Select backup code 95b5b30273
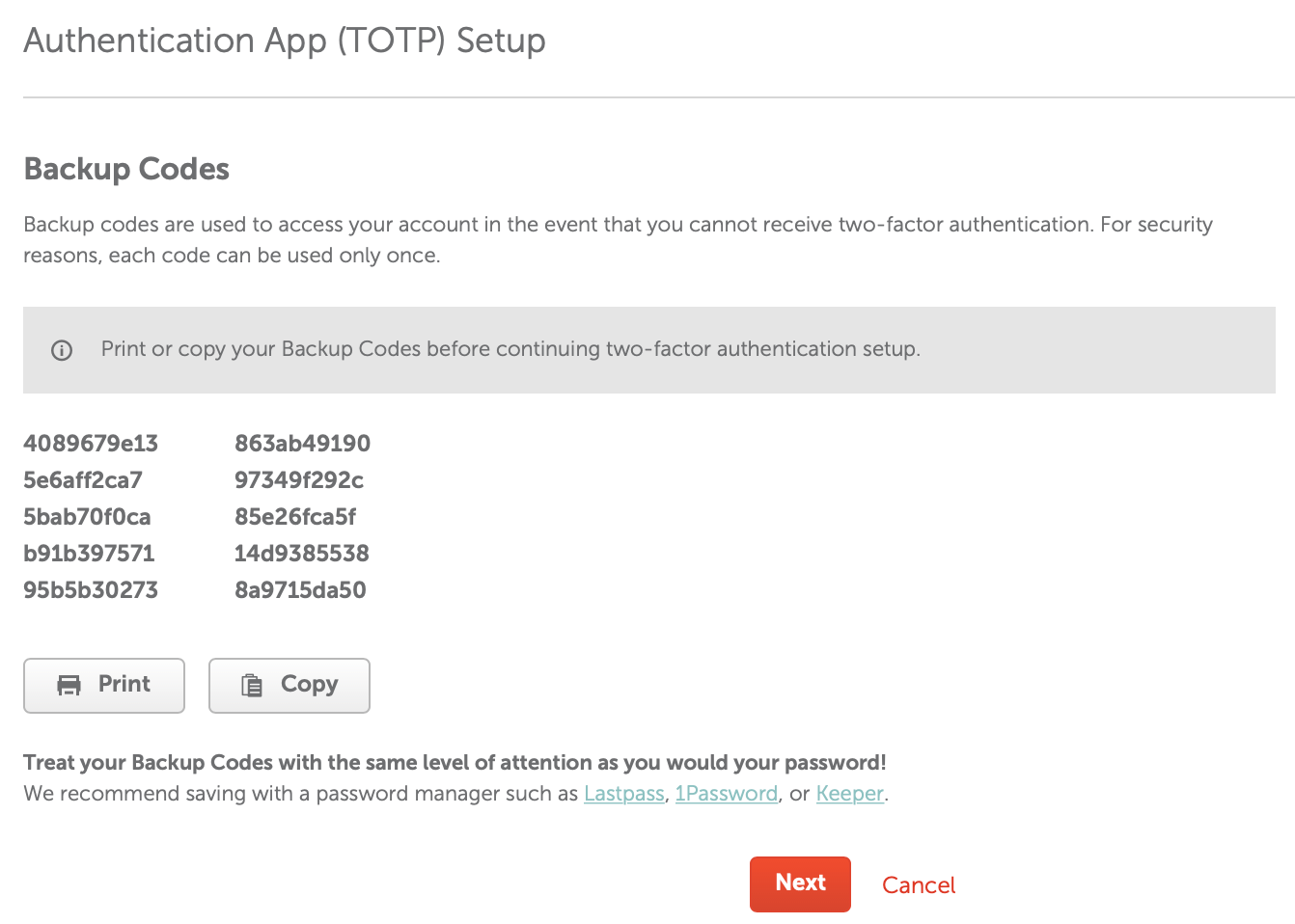This screenshot has height=924, width=1295. coord(91,590)
